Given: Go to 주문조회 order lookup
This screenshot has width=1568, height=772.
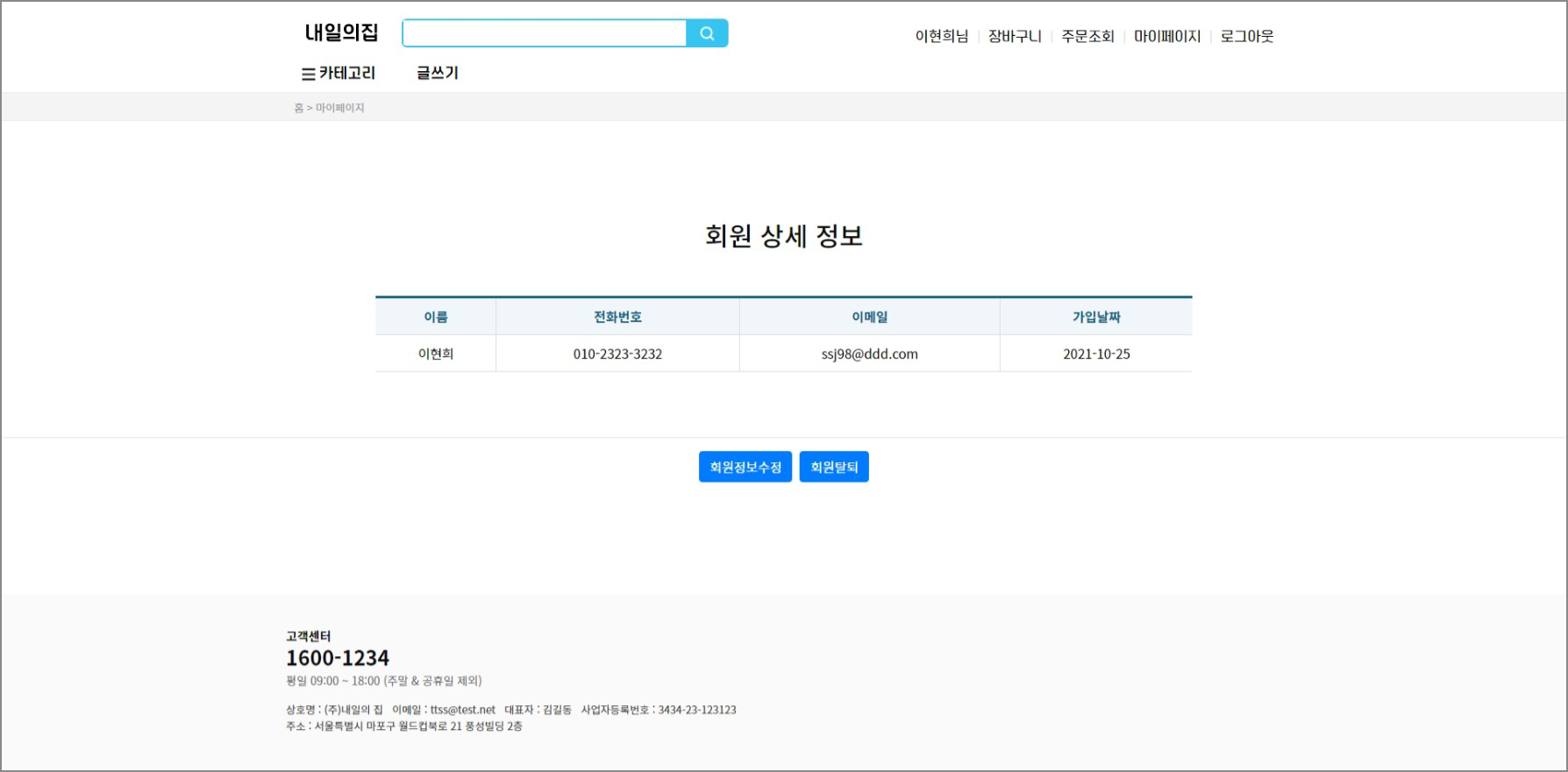Looking at the screenshot, I should (1087, 36).
